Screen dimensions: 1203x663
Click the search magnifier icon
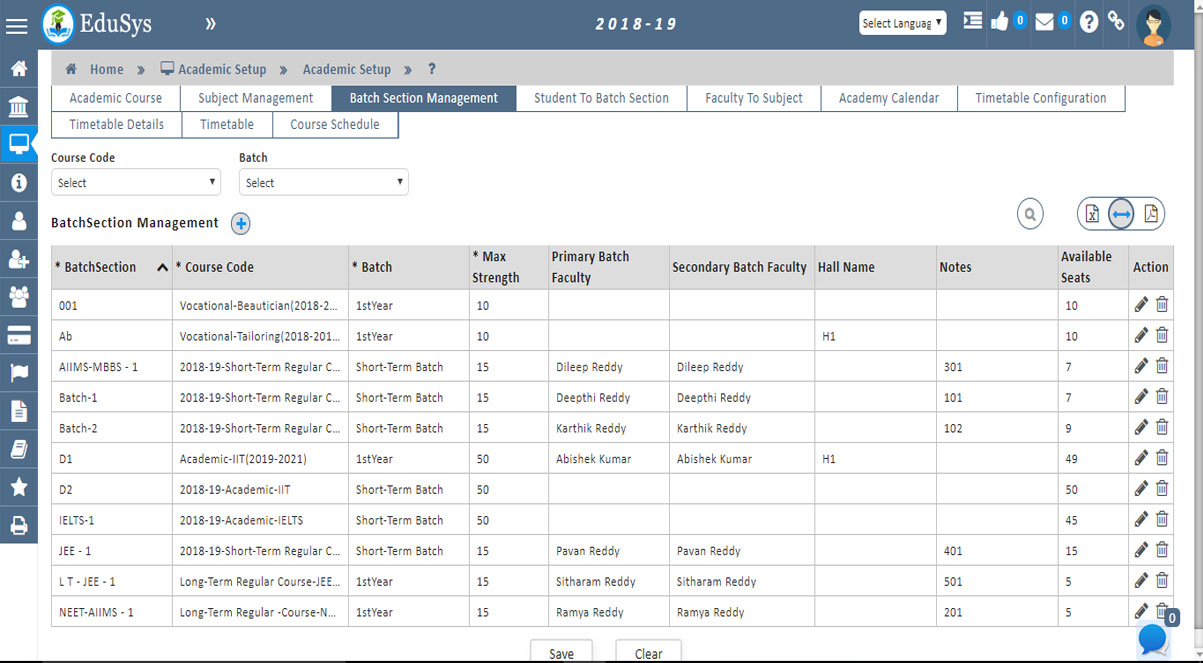tap(1029, 213)
